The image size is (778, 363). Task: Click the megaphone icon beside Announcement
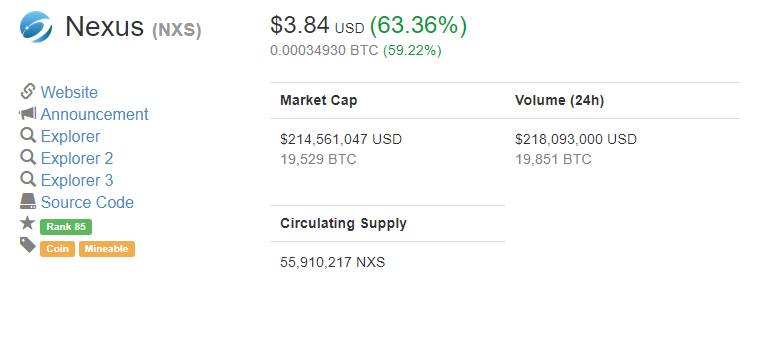28,114
